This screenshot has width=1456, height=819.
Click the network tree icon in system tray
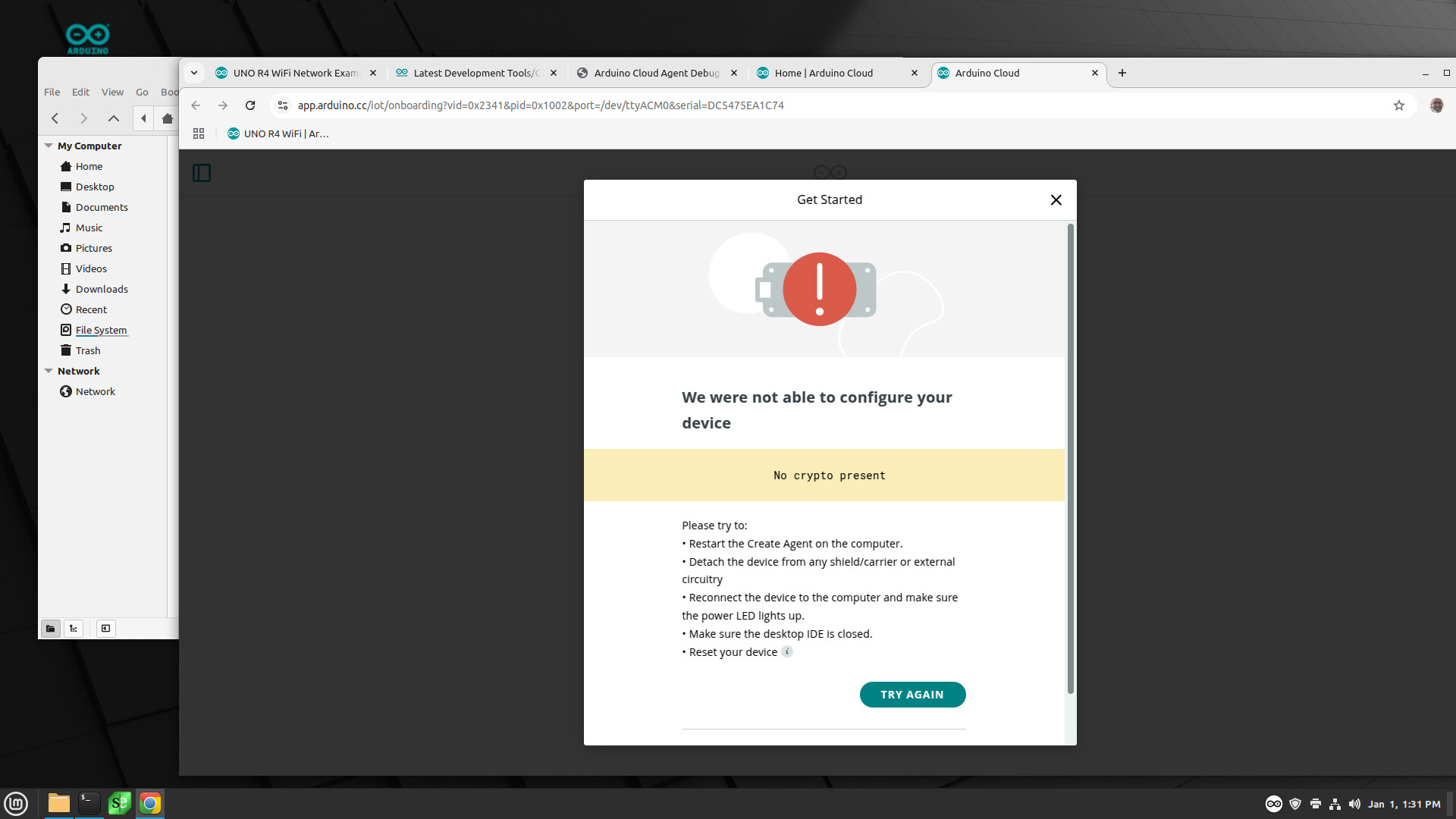pyautogui.click(x=1335, y=804)
